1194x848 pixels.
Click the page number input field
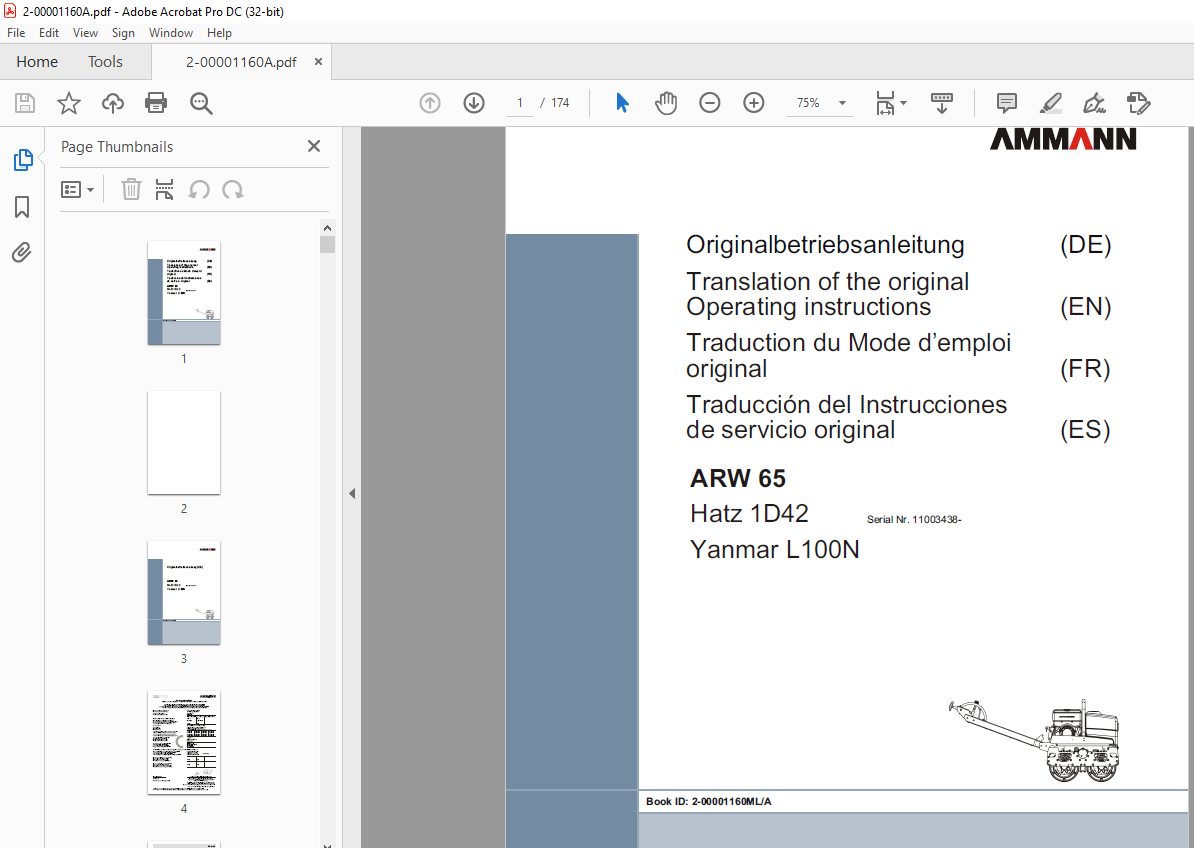520,103
